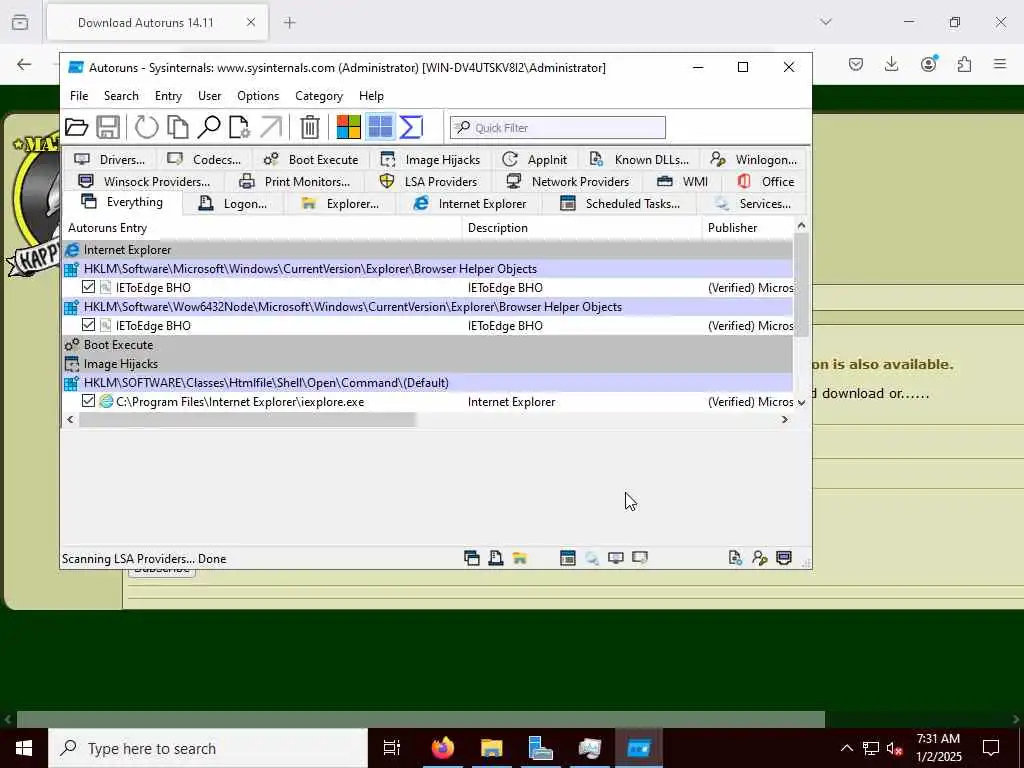Click the list's horizontal scroll right arrow
The image size is (1024, 768).
[x=785, y=420]
